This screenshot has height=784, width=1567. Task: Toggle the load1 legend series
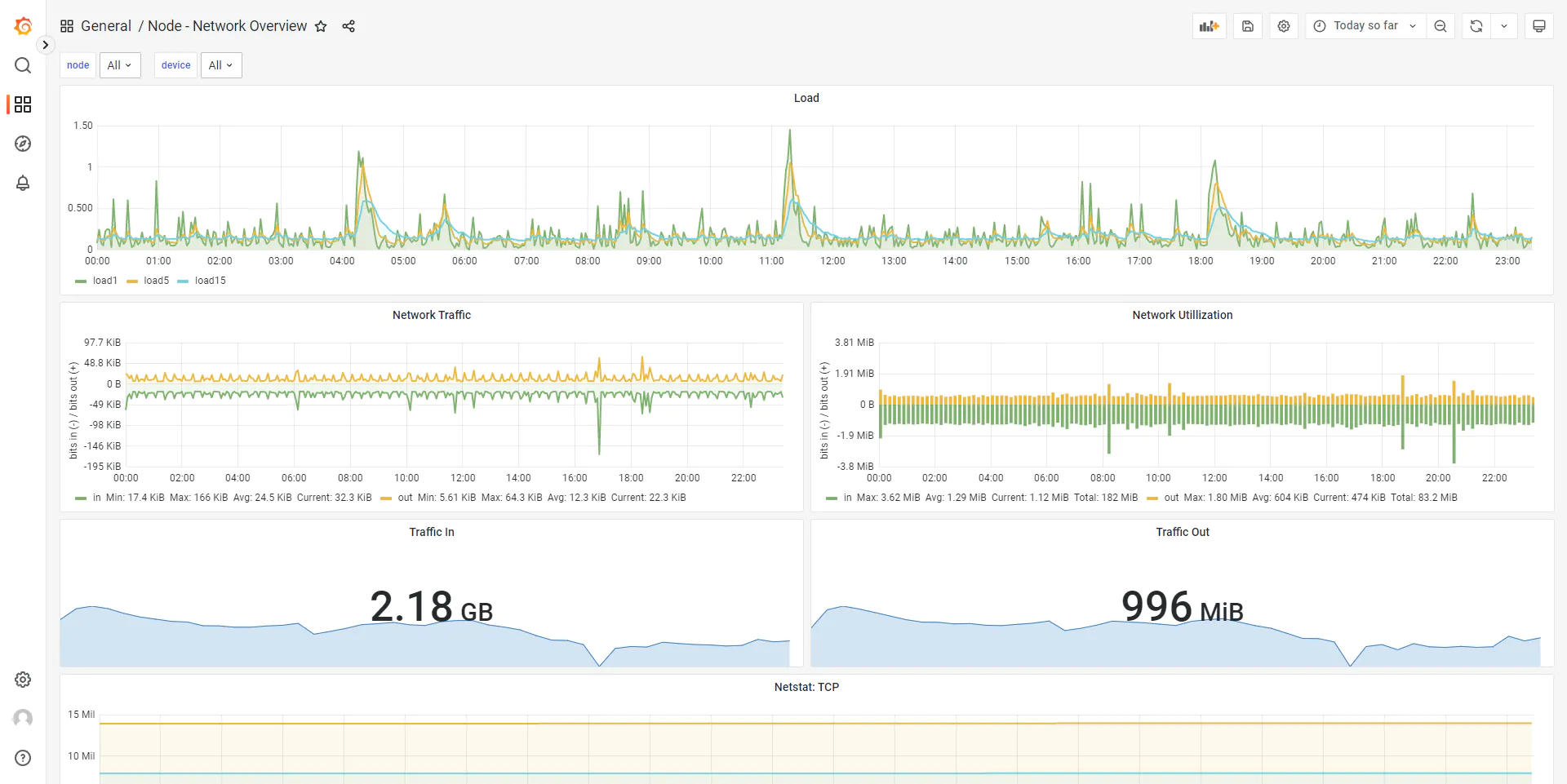click(105, 281)
